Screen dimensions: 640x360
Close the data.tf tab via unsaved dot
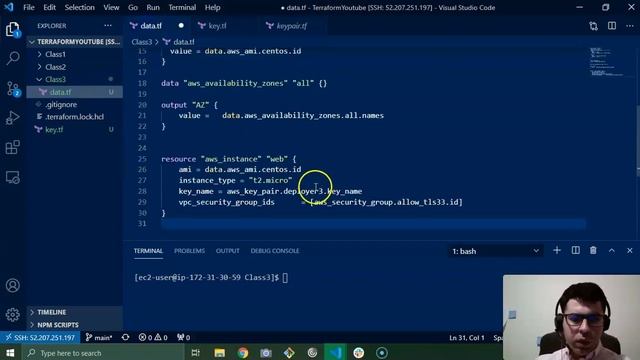[x=181, y=26]
